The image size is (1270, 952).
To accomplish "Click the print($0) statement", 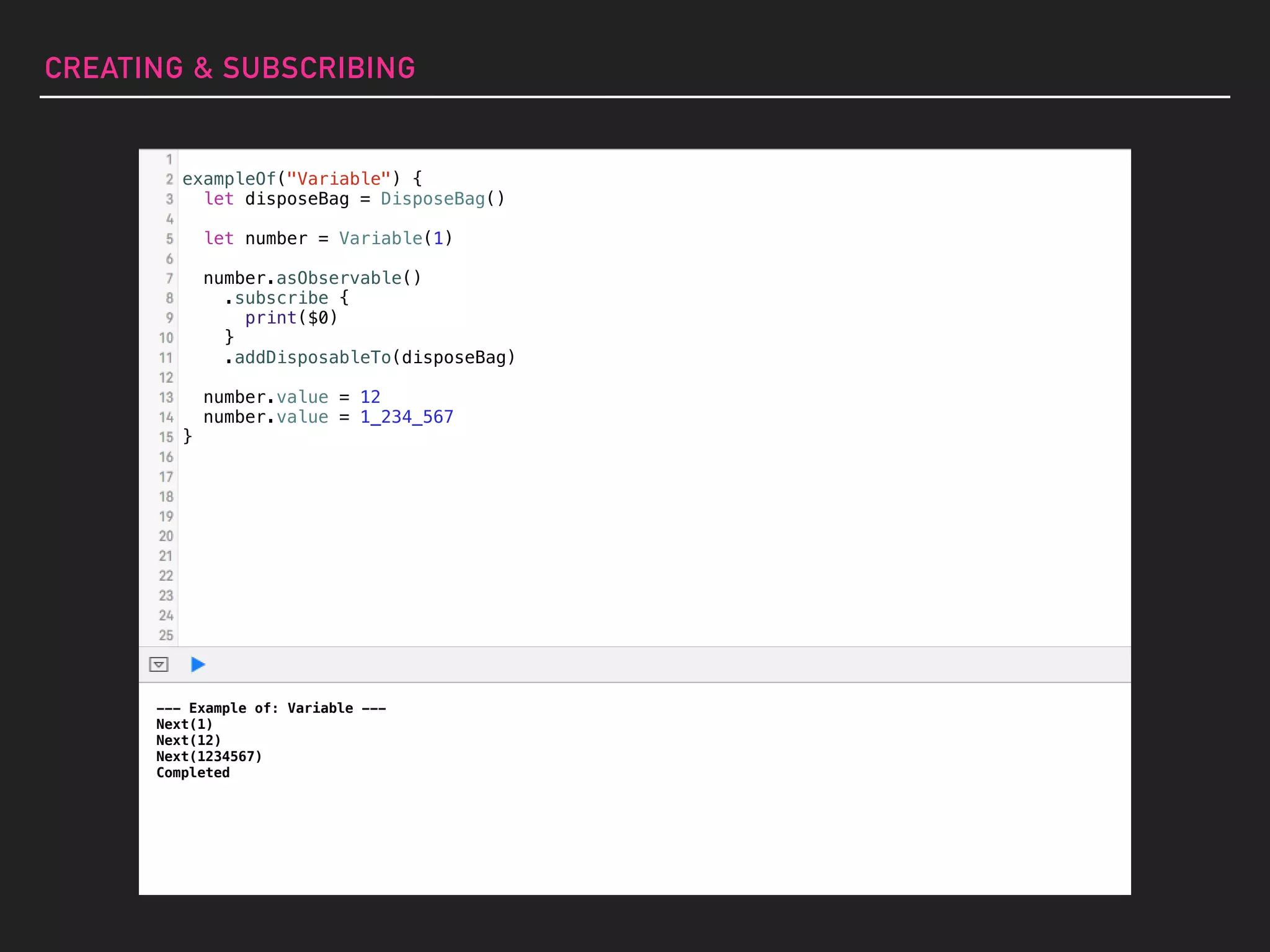I will [x=291, y=318].
